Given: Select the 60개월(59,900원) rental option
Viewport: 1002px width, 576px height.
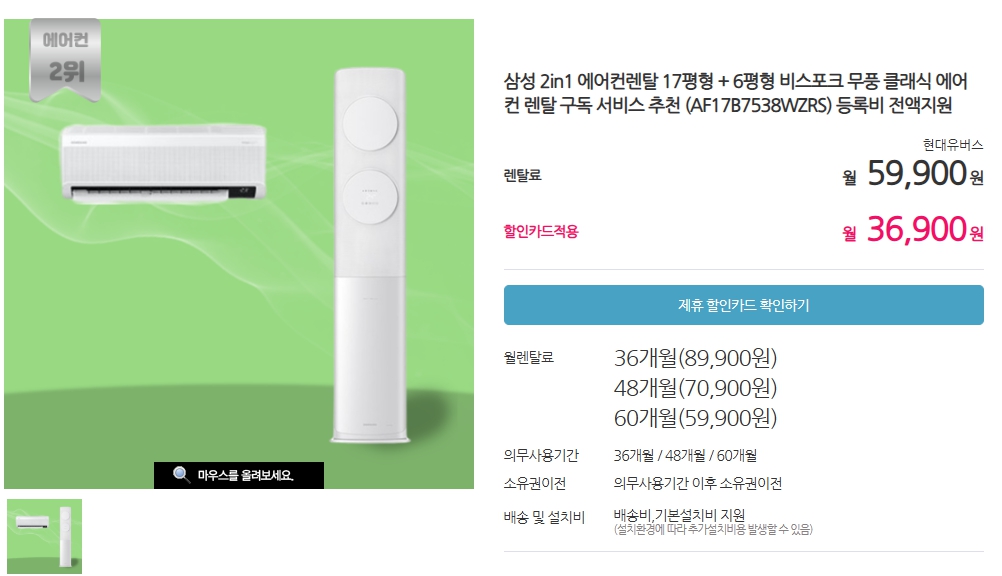Looking at the screenshot, I should 695,418.
